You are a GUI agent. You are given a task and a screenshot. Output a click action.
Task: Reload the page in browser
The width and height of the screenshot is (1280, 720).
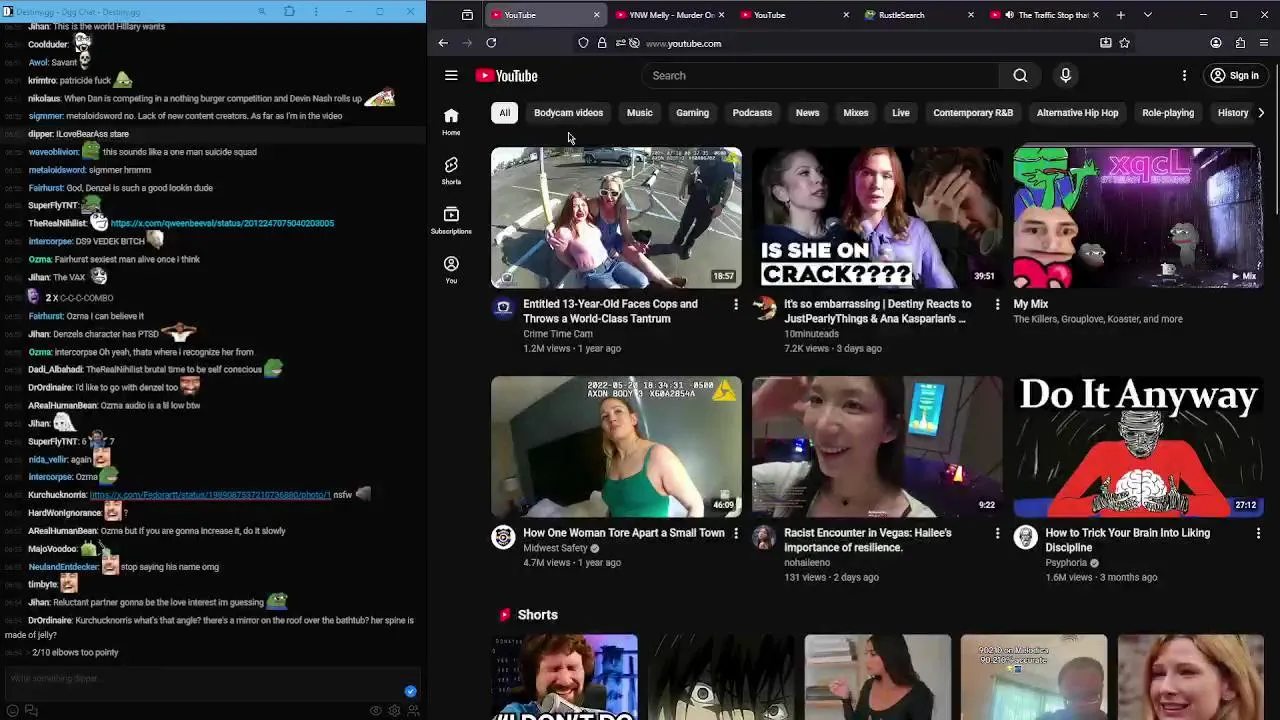[x=491, y=43]
